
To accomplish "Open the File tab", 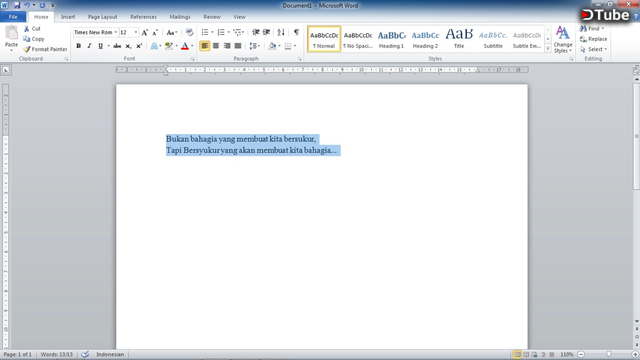I will pos(13,17).
